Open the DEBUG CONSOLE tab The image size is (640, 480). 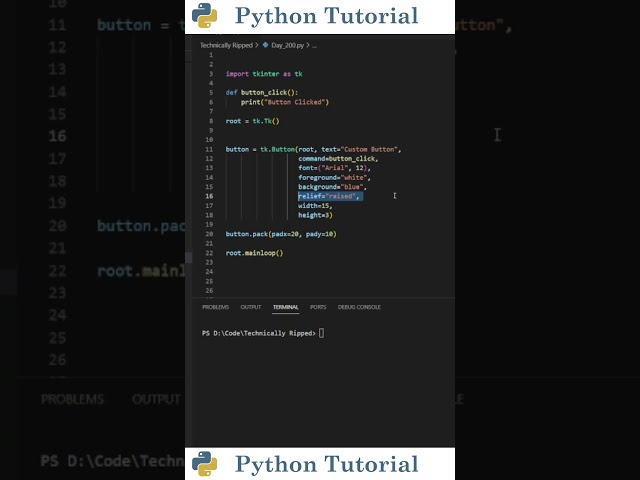tap(359, 307)
